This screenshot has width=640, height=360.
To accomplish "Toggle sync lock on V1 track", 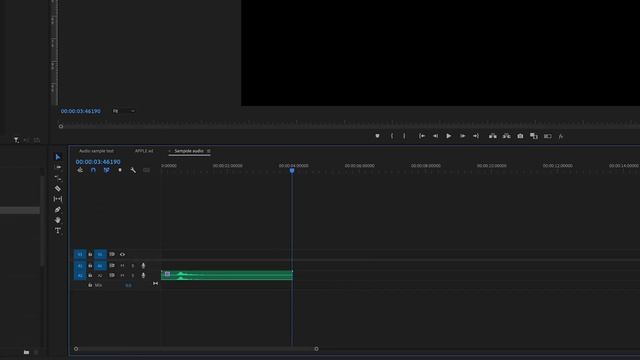I will (112, 254).
